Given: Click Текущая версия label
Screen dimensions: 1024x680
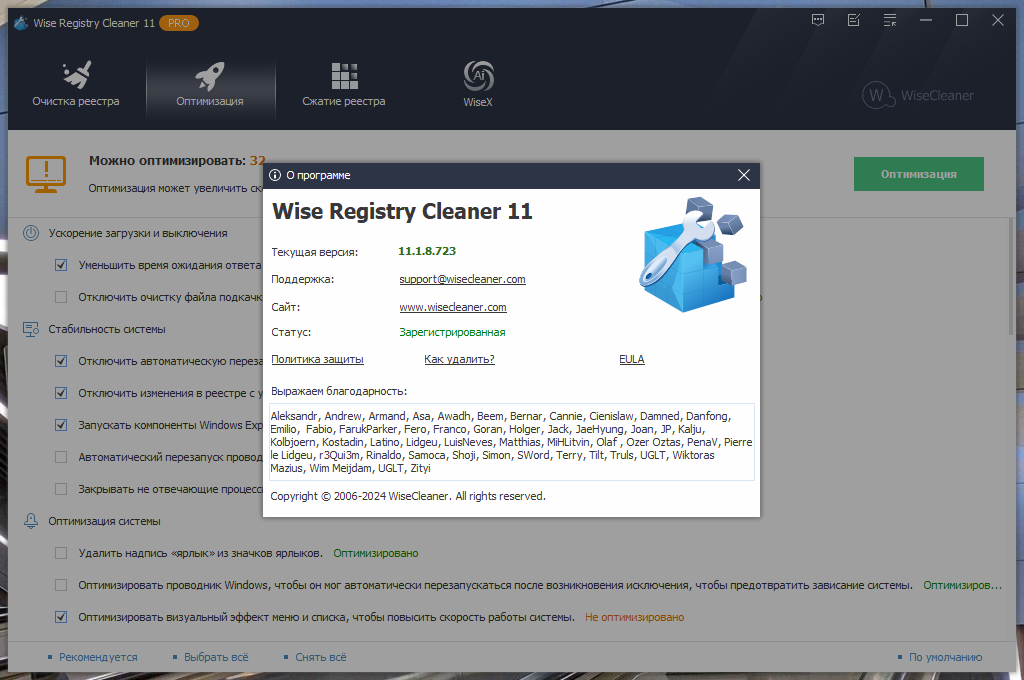Looking at the screenshot, I should pyautogui.click(x=315, y=252).
